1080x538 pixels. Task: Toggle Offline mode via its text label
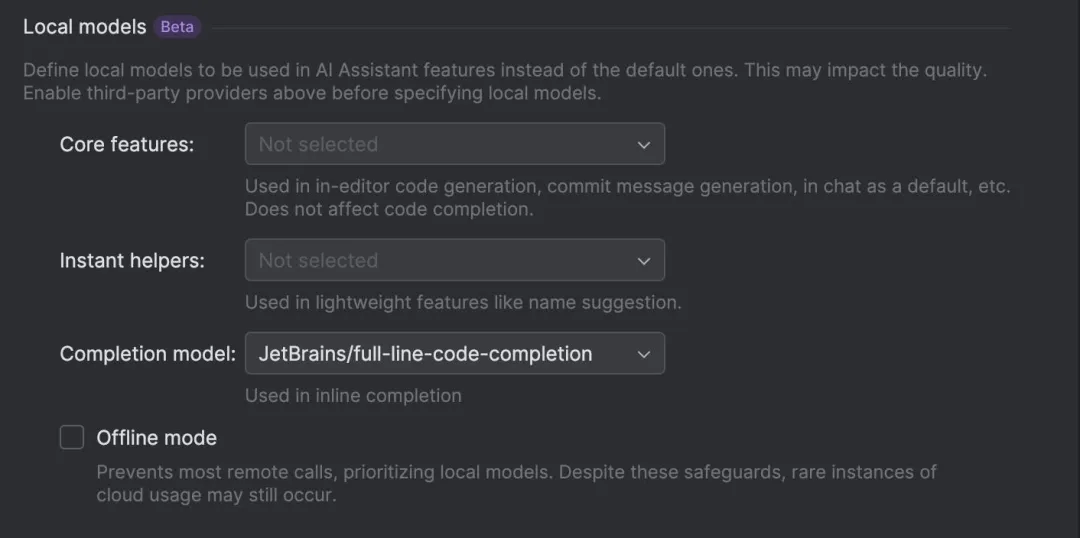point(156,438)
